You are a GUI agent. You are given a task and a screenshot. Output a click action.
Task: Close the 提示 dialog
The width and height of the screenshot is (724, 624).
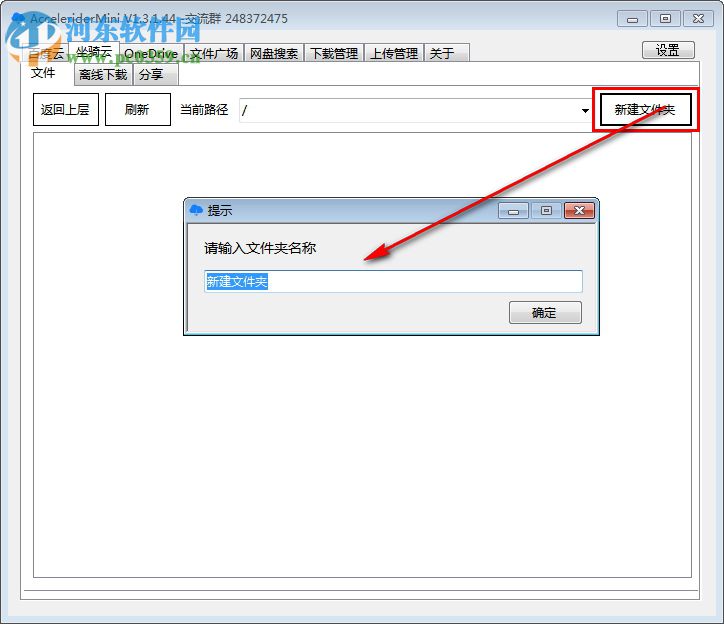pos(579,211)
